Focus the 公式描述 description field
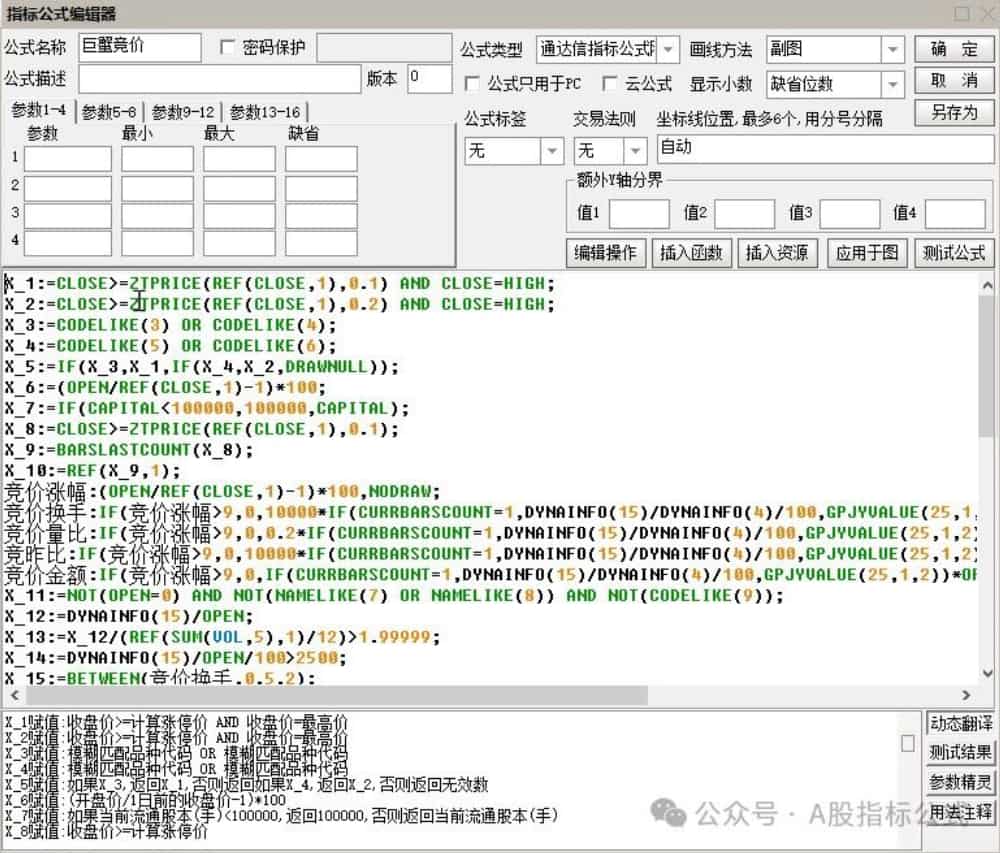 coord(220,79)
